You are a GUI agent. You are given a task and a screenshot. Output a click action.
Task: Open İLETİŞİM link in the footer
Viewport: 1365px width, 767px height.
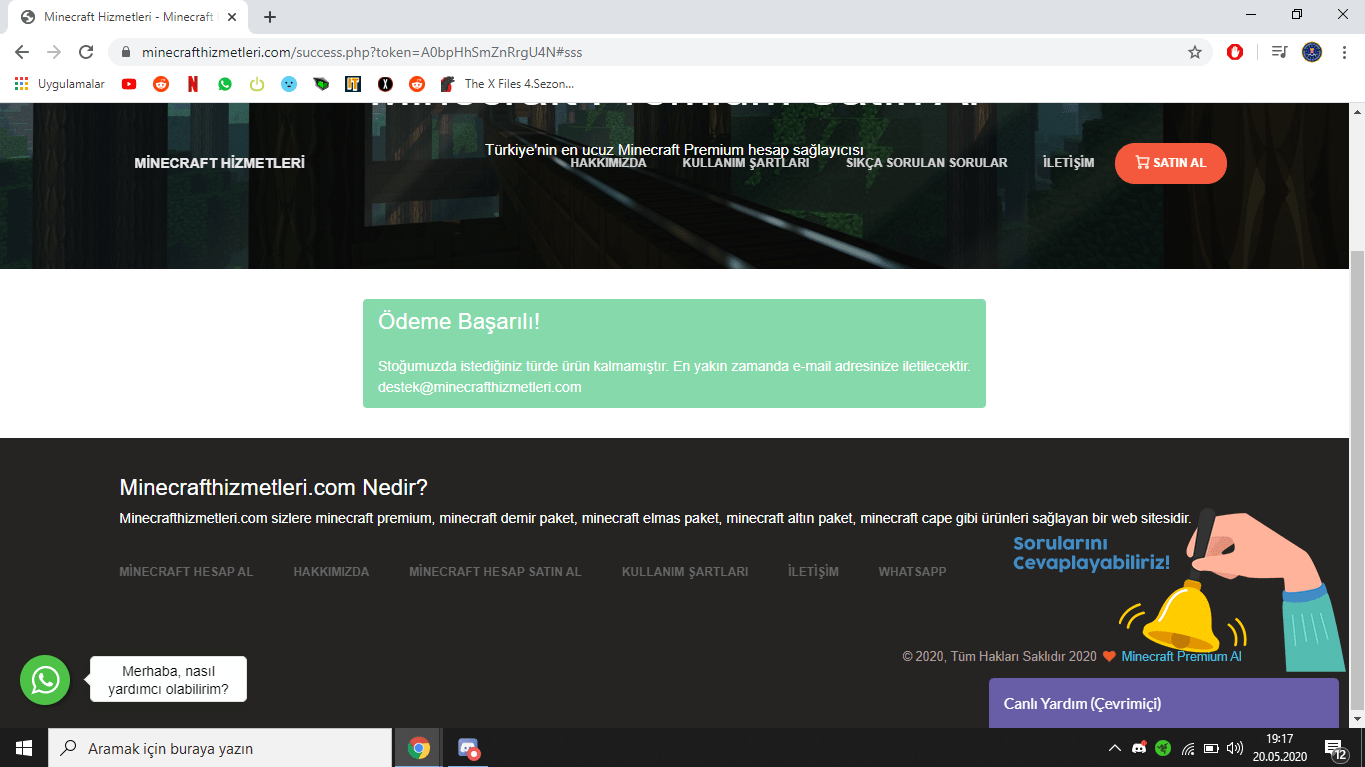pos(813,572)
